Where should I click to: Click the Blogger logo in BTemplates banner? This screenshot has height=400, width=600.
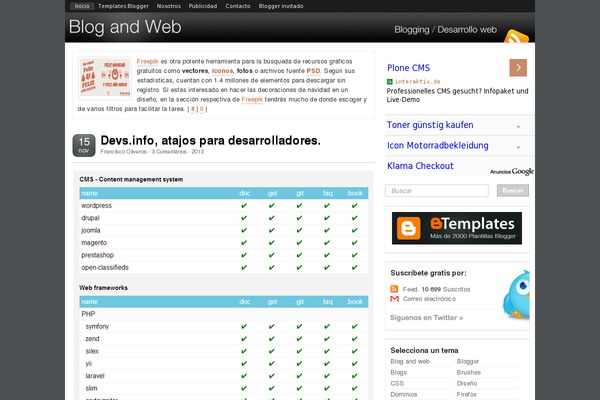coord(408,228)
